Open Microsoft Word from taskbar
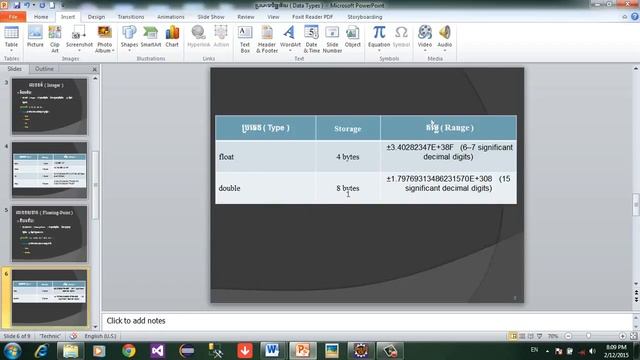 pos(272,351)
